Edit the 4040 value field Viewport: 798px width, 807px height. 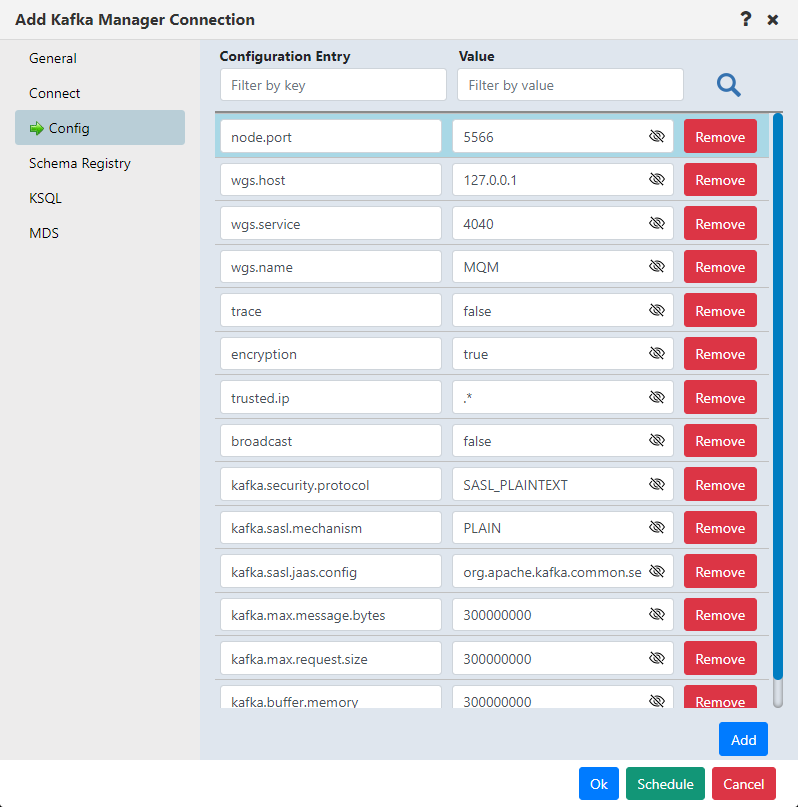(563, 224)
